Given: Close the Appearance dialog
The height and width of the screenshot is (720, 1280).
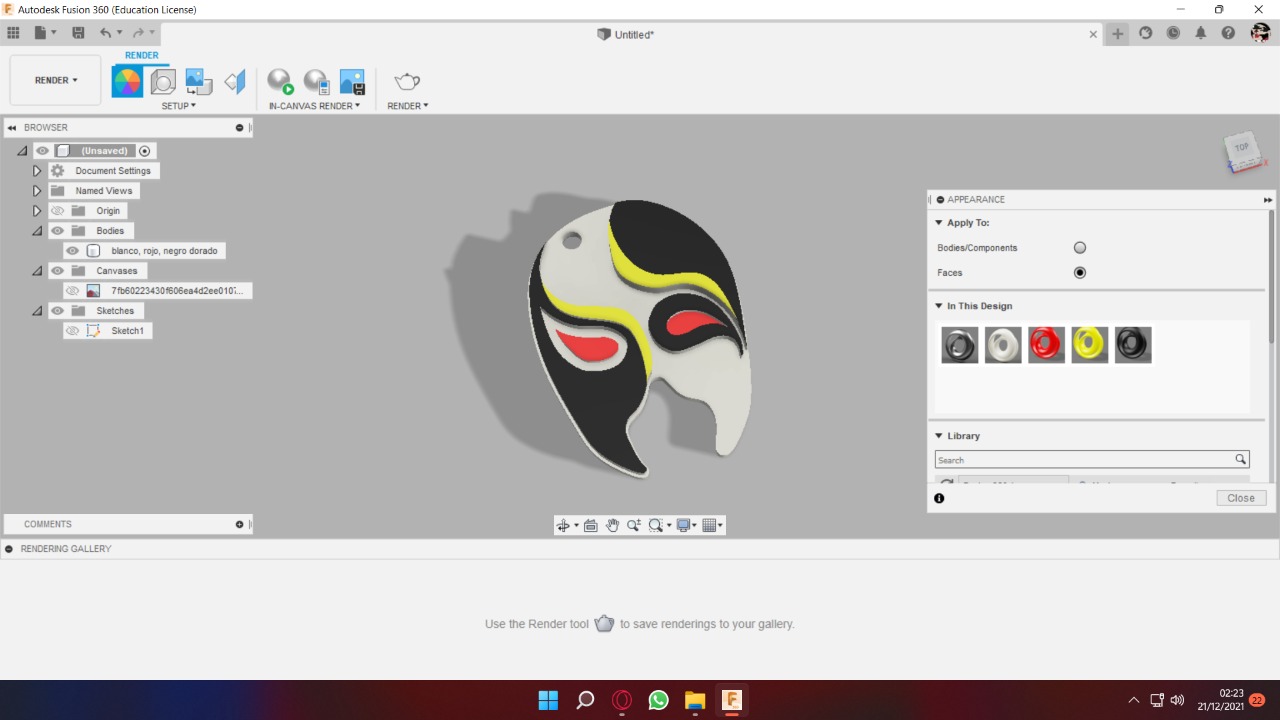Looking at the screenshot, I should click(x=1241, y=498).
